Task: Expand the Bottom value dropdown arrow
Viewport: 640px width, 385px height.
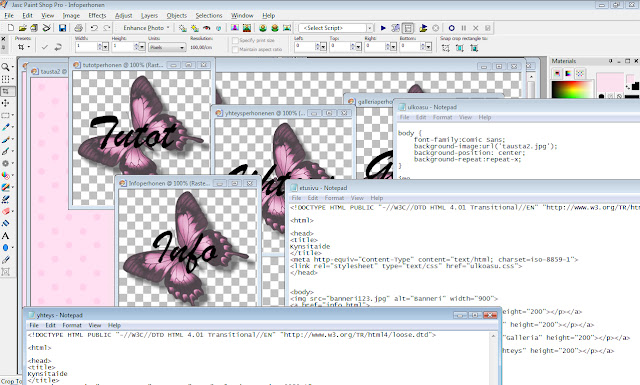Action: (429, 47)
